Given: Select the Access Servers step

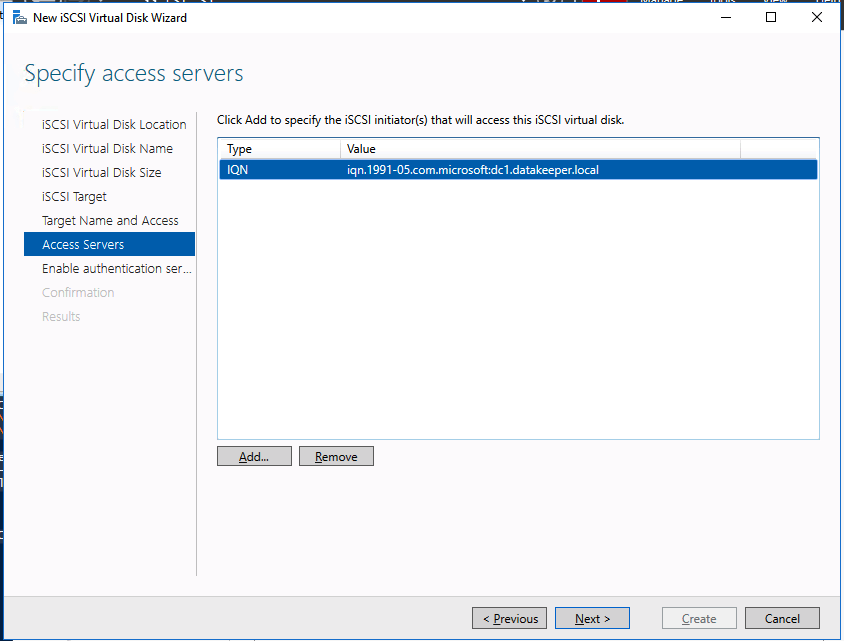Looking at the screenshot, I should 83,245.
